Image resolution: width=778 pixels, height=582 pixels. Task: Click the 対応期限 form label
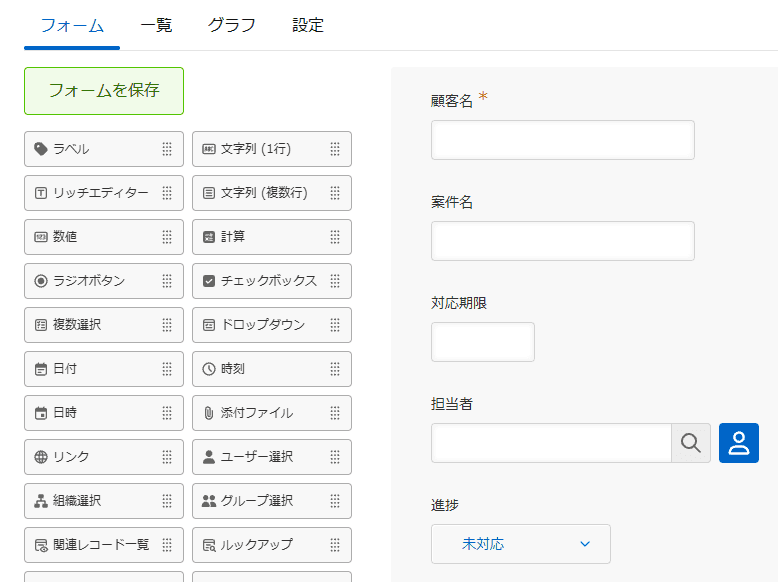[459, 303]
